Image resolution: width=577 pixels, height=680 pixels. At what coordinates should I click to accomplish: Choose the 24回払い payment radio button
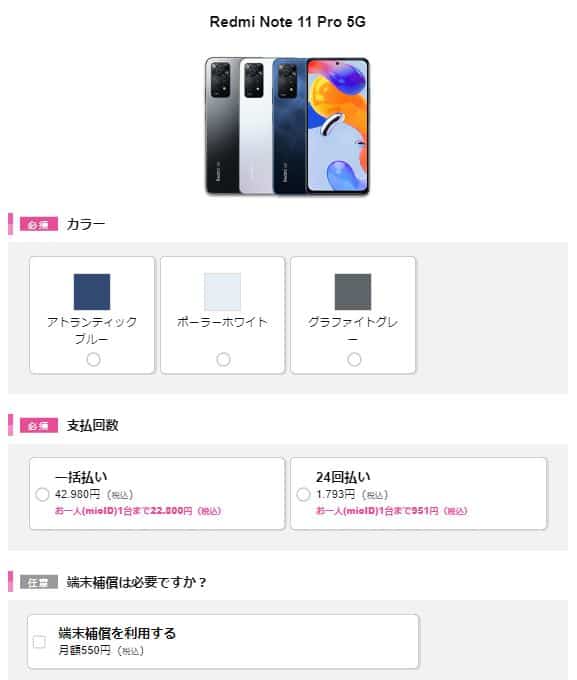pos(303,494)
